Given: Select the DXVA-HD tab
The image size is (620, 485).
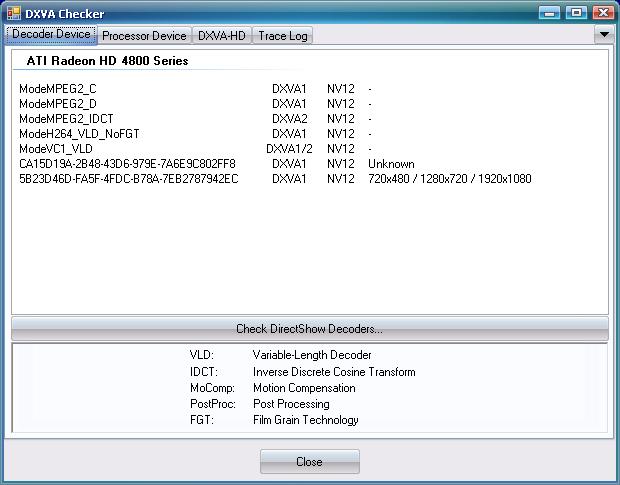Looking at the screenshot, I should coord(222,36).
